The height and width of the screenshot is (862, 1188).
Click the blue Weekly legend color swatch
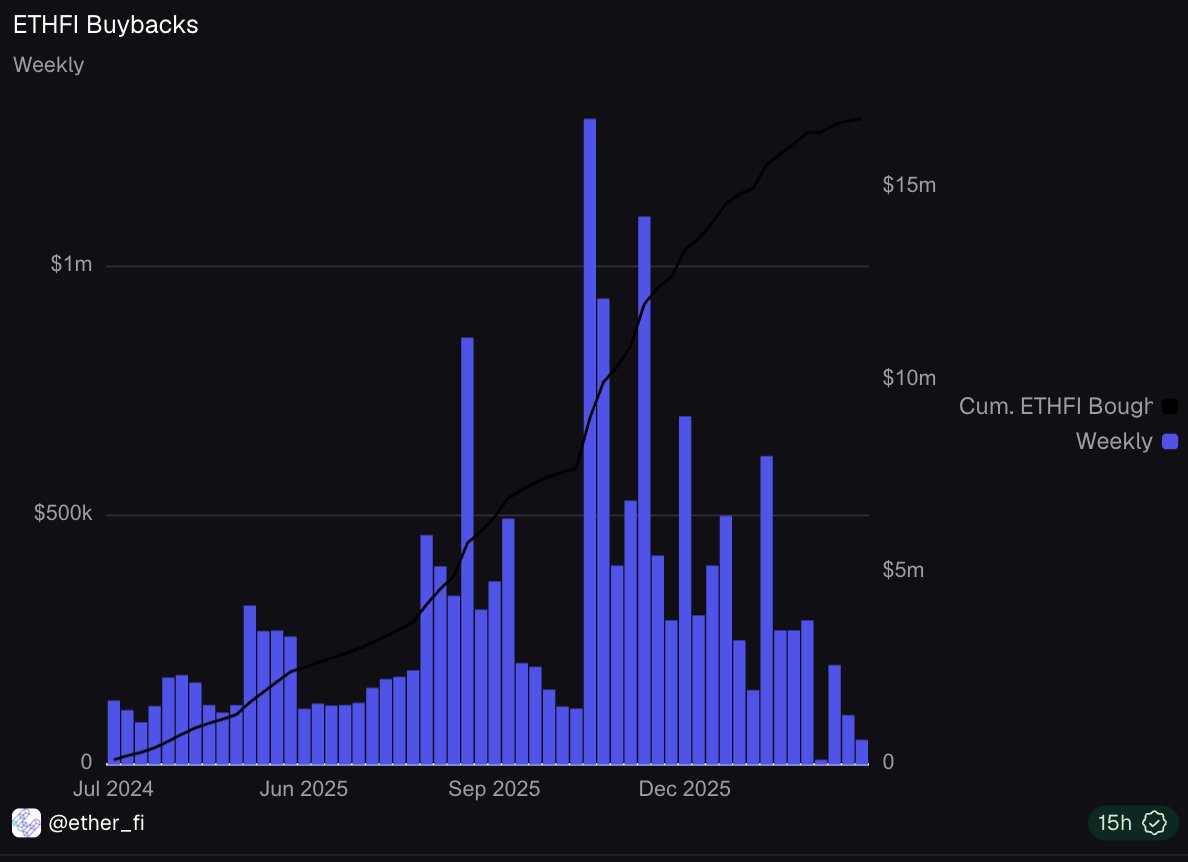pyautogui.click(x=1171, y=441)
